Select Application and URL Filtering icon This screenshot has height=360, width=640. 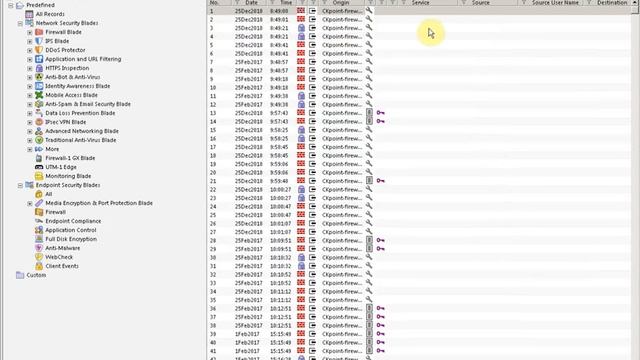(39, 59)
